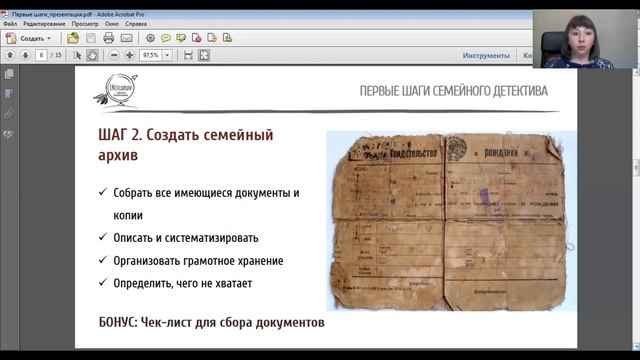Image resolution: width=640 pixels, height=360 pixels.
Task: Open the settings gear icon in toolbar
Action: point(150,38)
